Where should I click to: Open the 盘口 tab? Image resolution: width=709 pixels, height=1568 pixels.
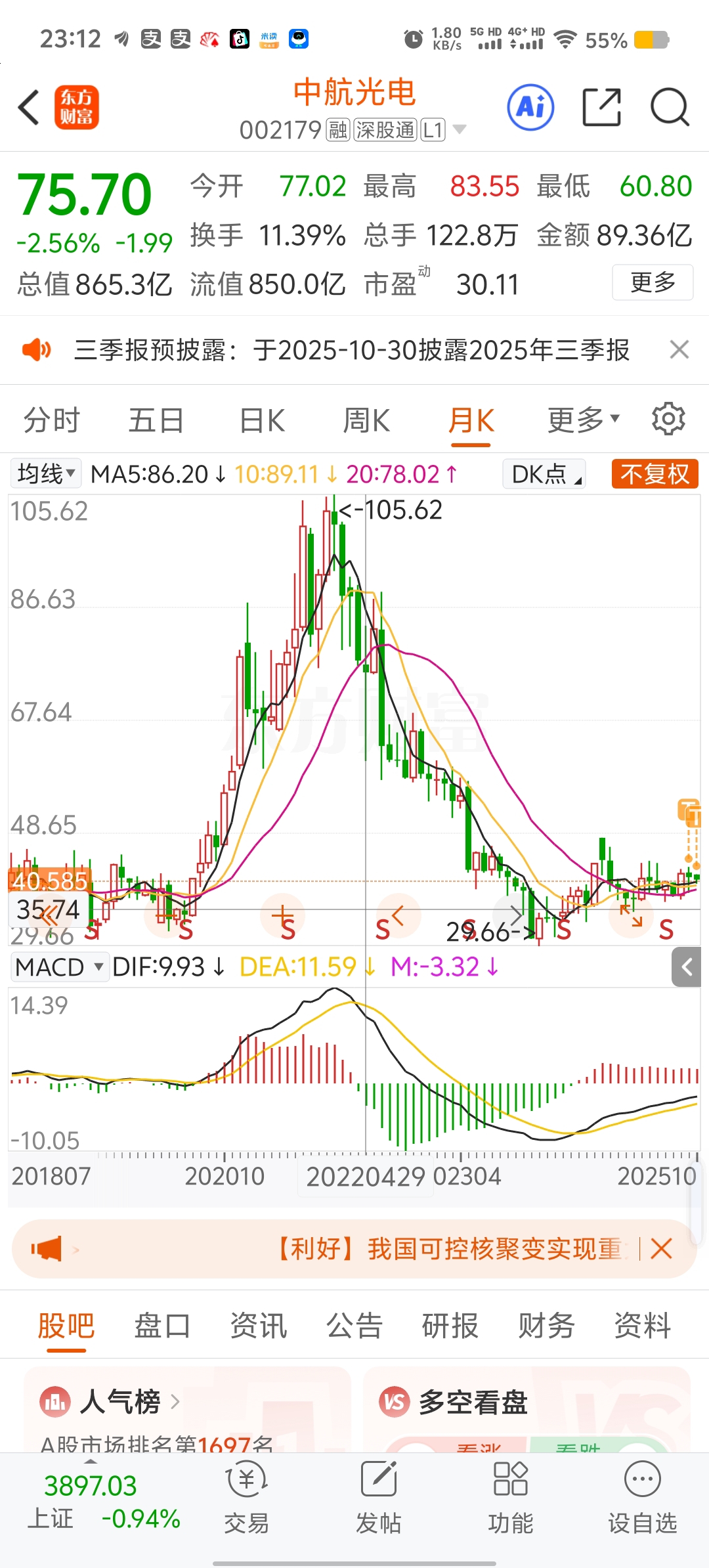[162, 1325]
